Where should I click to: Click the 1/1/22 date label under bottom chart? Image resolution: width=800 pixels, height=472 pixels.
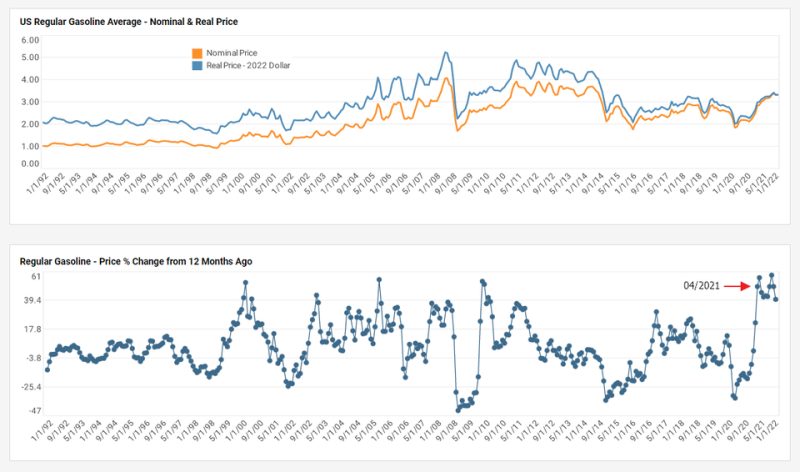(x=768, y=431)
